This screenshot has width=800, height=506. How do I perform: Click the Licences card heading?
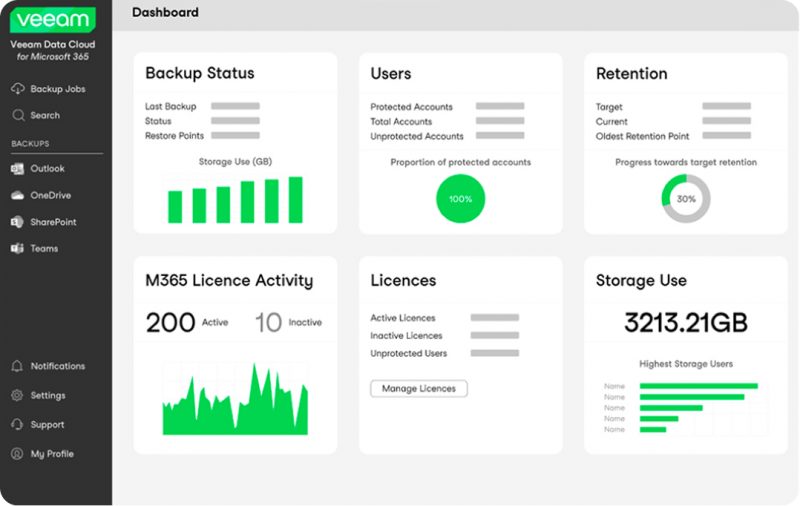(x=403, y=281)
